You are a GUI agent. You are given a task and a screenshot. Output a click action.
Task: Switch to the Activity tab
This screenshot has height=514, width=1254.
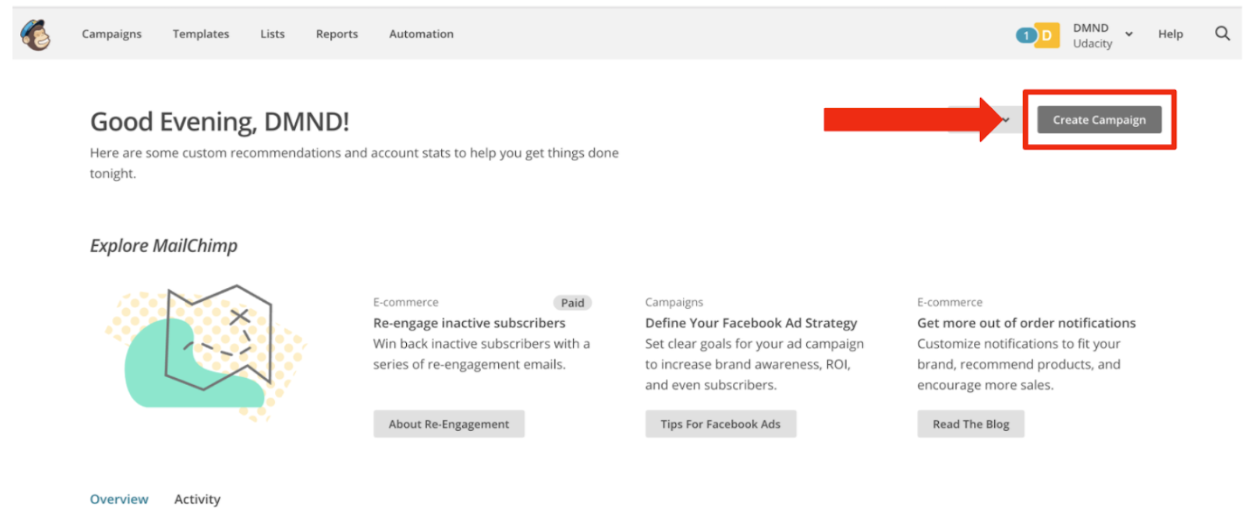tap(197, 499)
